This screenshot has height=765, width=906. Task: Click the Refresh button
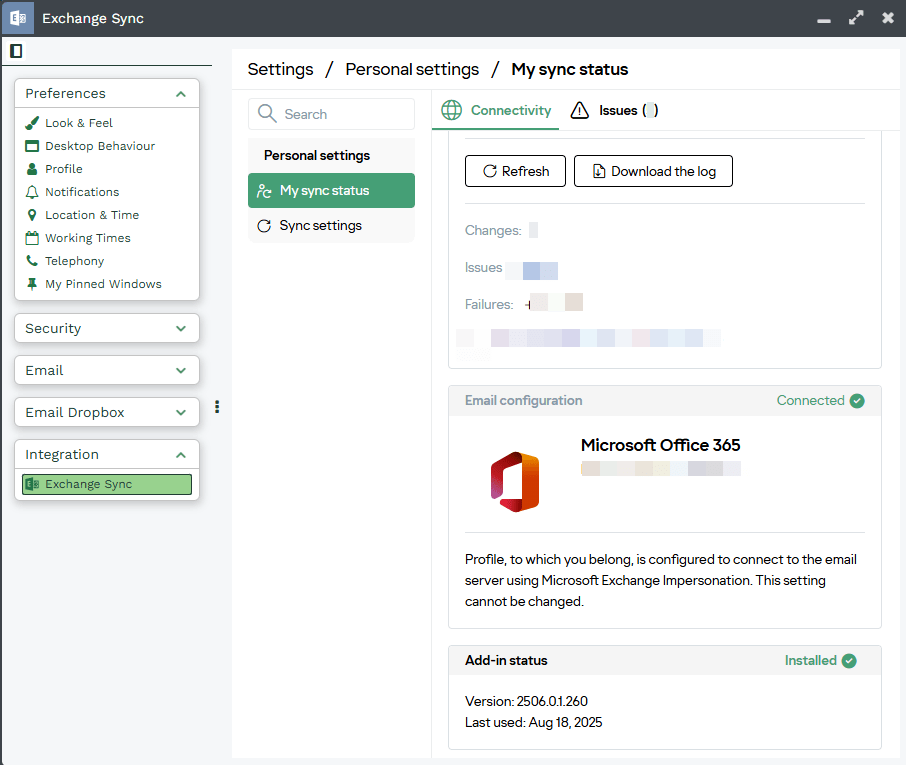point(515,171)
